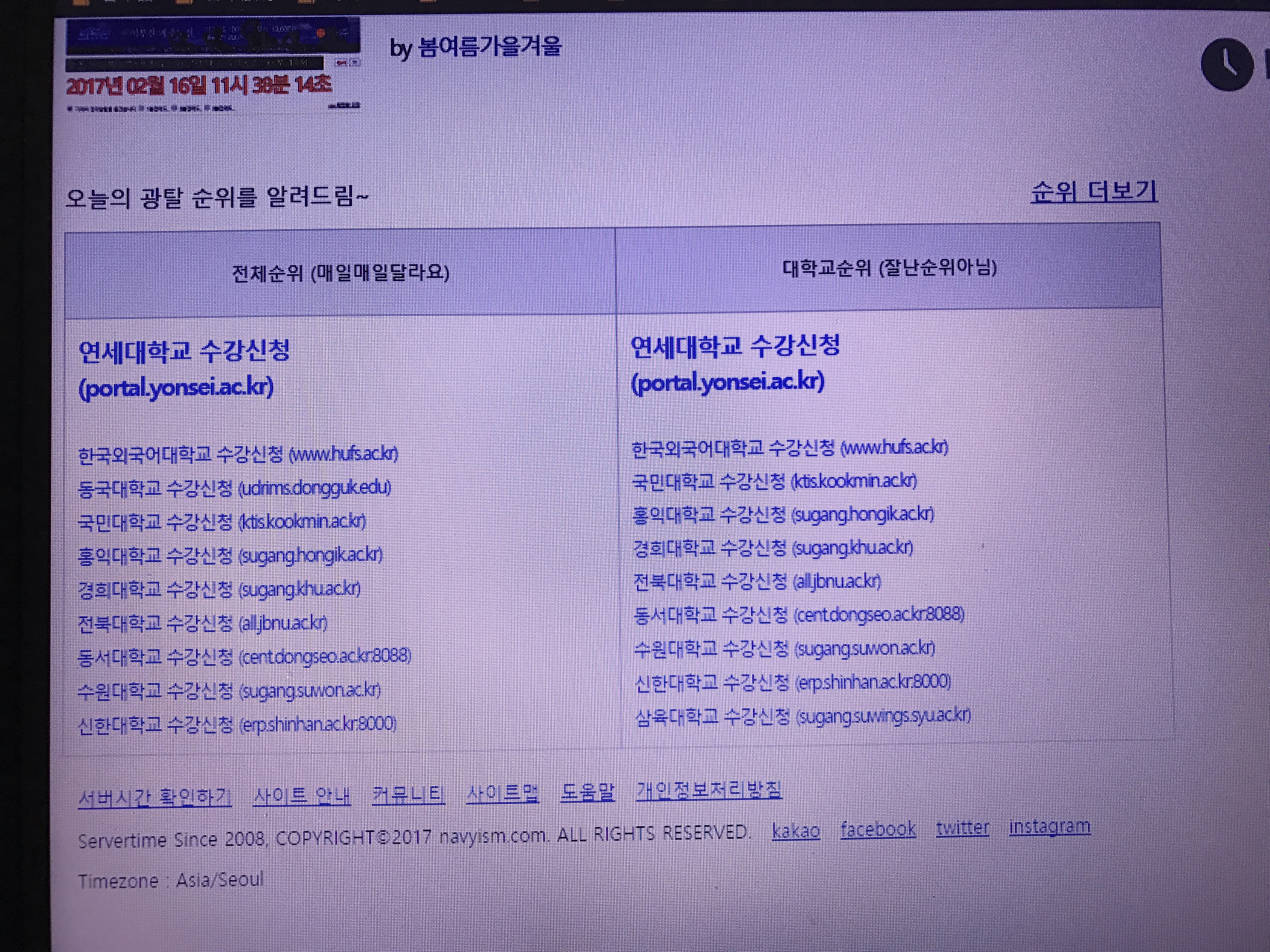Open the instagram link in the footer
This screenshot has width=1270, height=952.
pyautogui.click(x=1050, y=826)
